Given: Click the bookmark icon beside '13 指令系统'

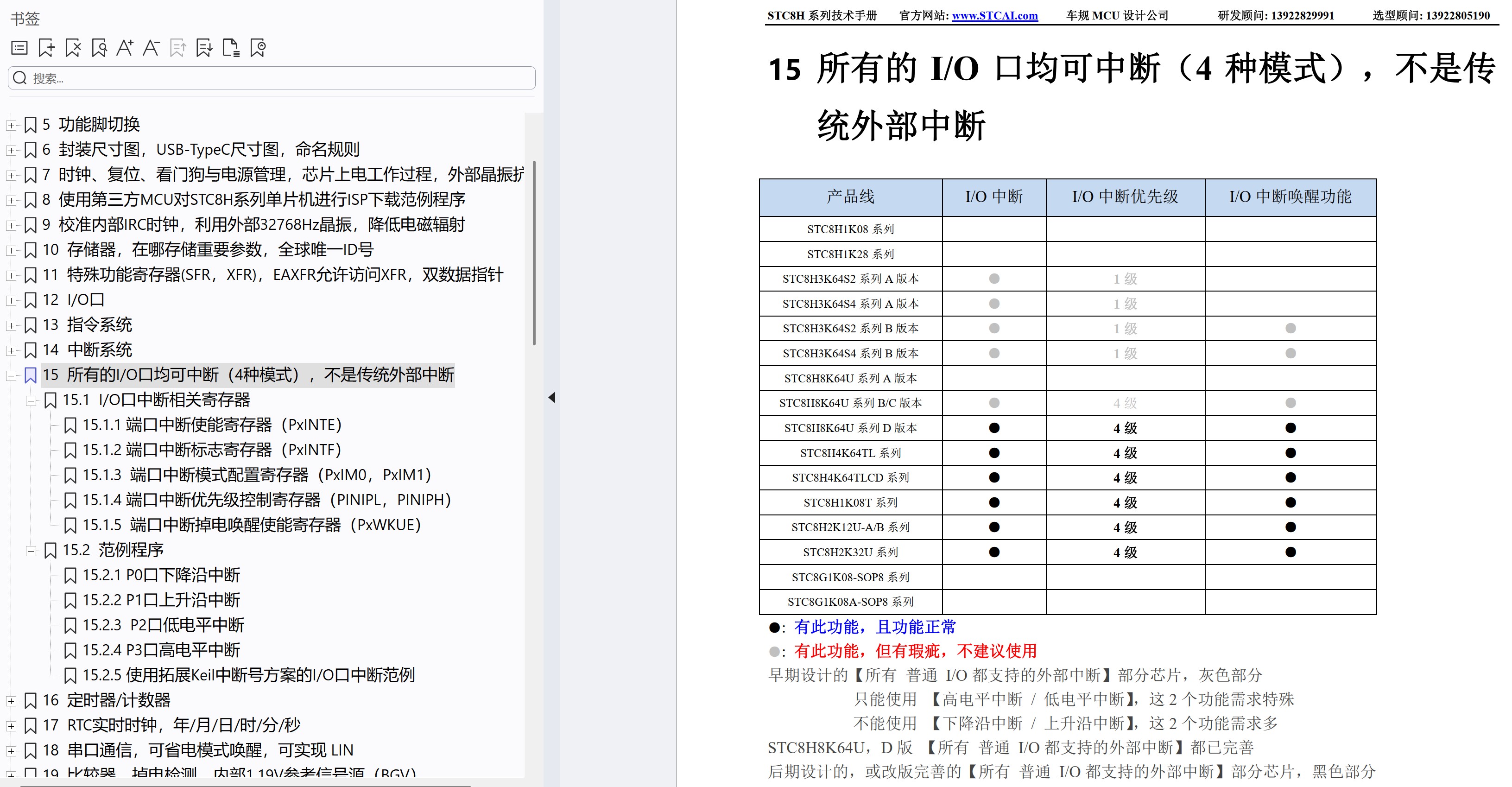Looking at the screenshot, I should point(31,325).
